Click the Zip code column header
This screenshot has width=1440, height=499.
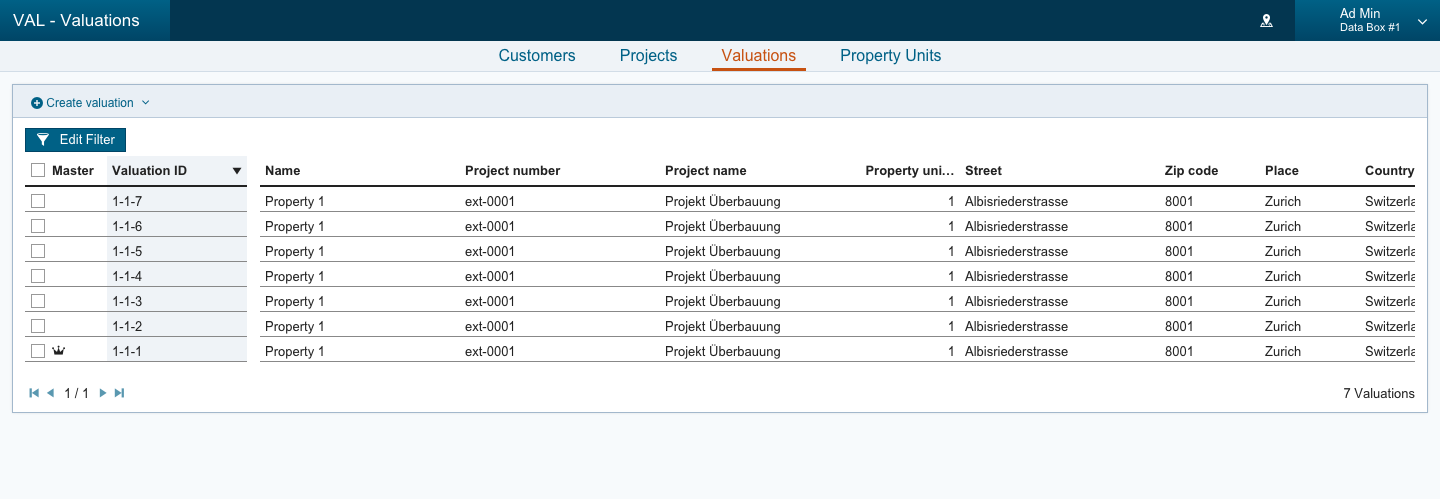click(x=1191, y=171)
